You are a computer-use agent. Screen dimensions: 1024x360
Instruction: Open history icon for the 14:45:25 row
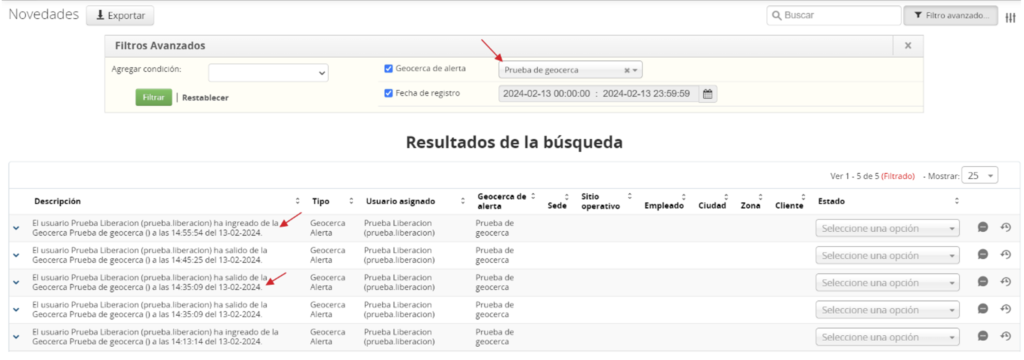click(1006, 255)
